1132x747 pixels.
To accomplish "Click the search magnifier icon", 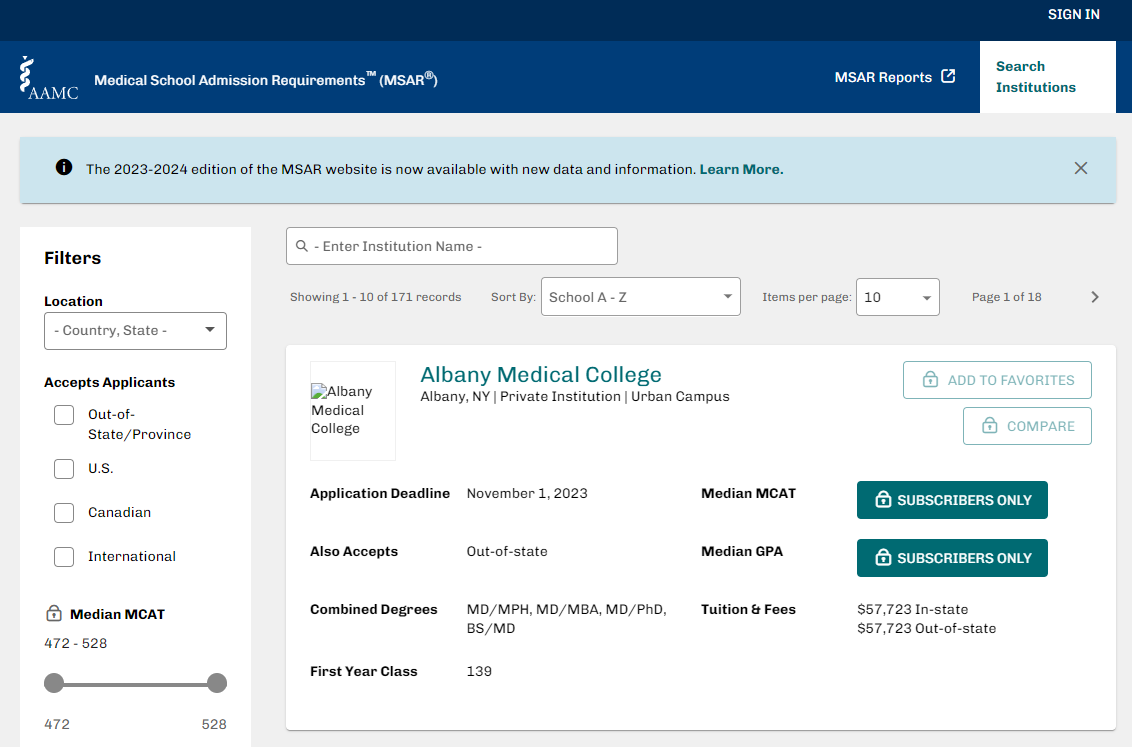I will click(x=302, y=246).
